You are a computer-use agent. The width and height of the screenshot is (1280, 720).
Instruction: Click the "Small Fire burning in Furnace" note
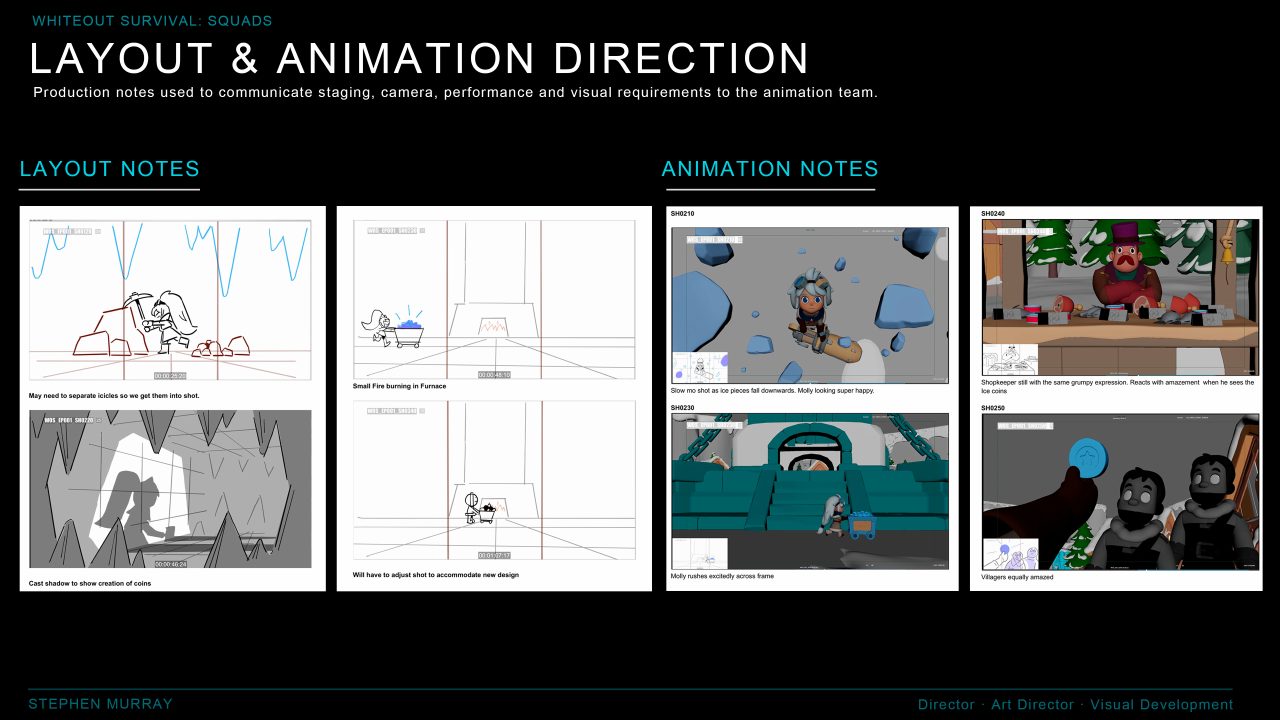(x=400, y=386)
